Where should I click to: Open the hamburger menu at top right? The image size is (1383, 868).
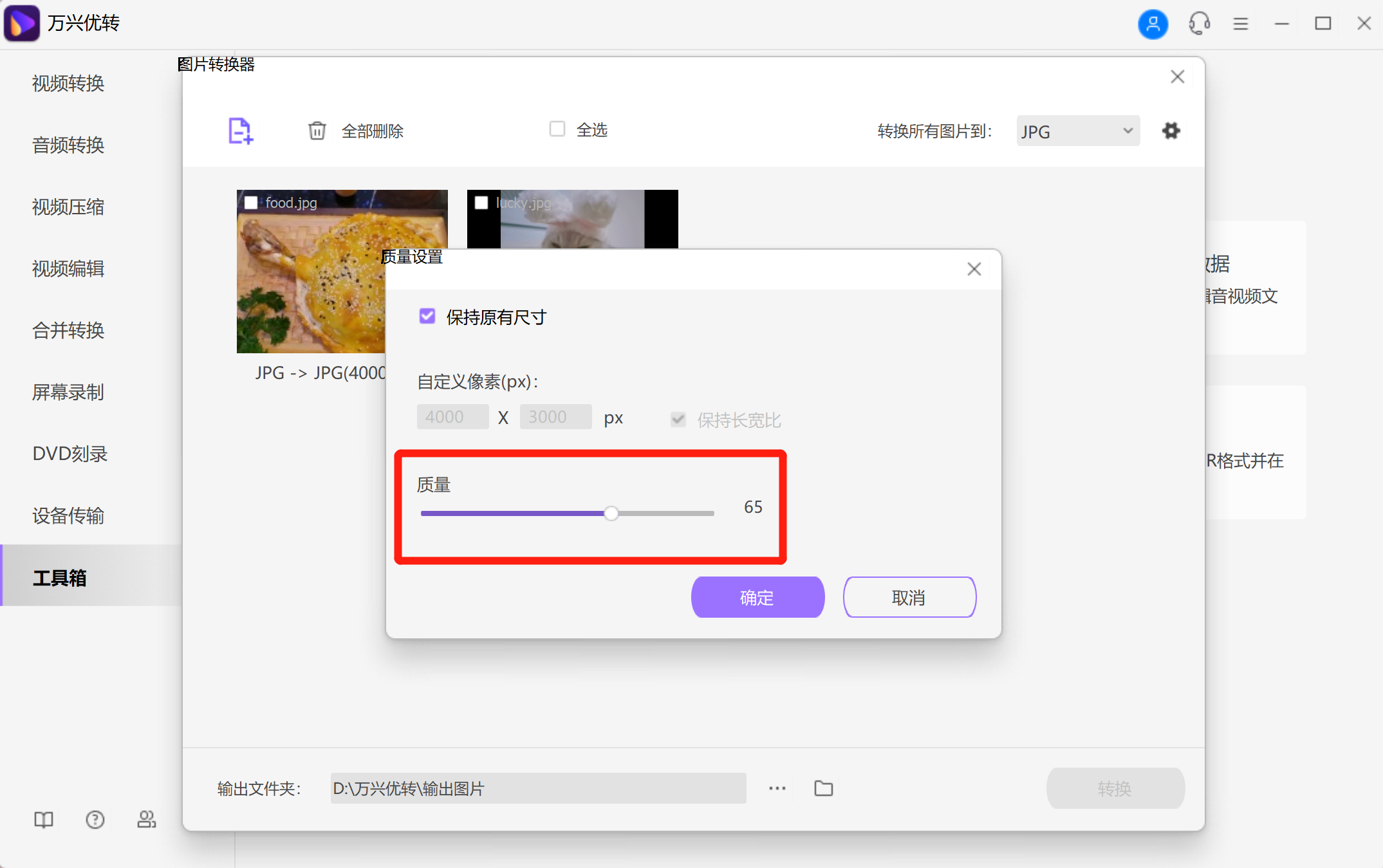coord(1240,24)
